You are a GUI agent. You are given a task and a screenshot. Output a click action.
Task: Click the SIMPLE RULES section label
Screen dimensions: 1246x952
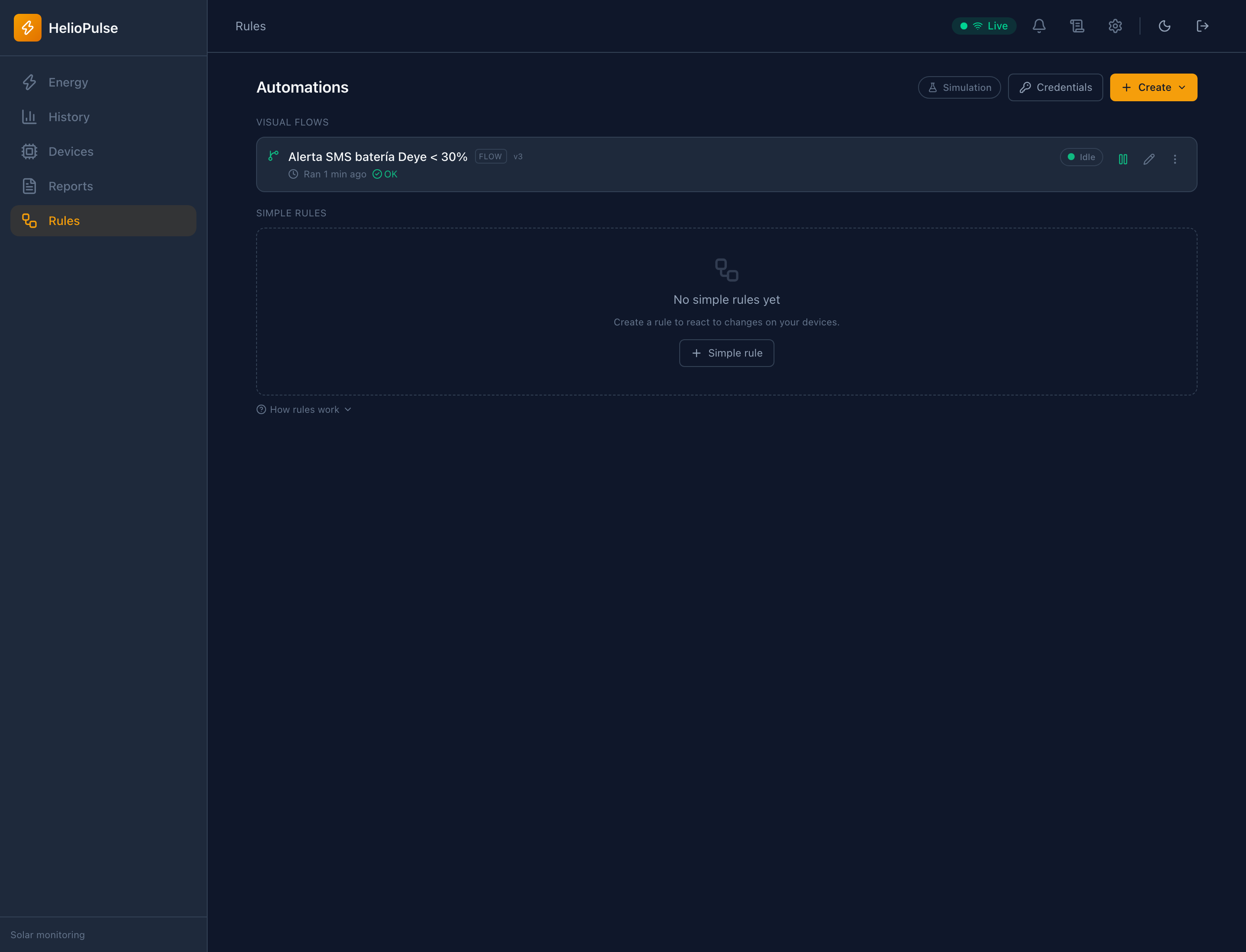(x=291, y=213)
